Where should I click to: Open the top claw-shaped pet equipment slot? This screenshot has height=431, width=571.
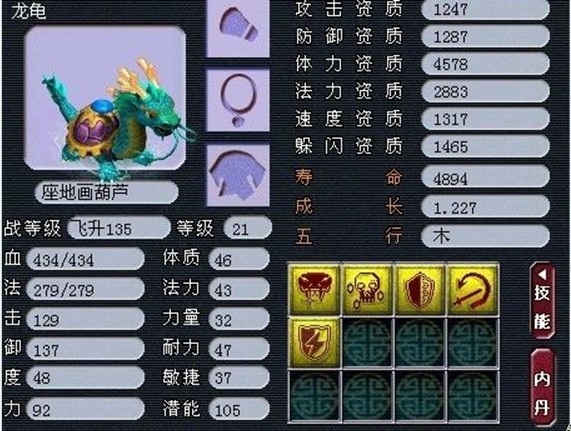(x=238, y=27)
